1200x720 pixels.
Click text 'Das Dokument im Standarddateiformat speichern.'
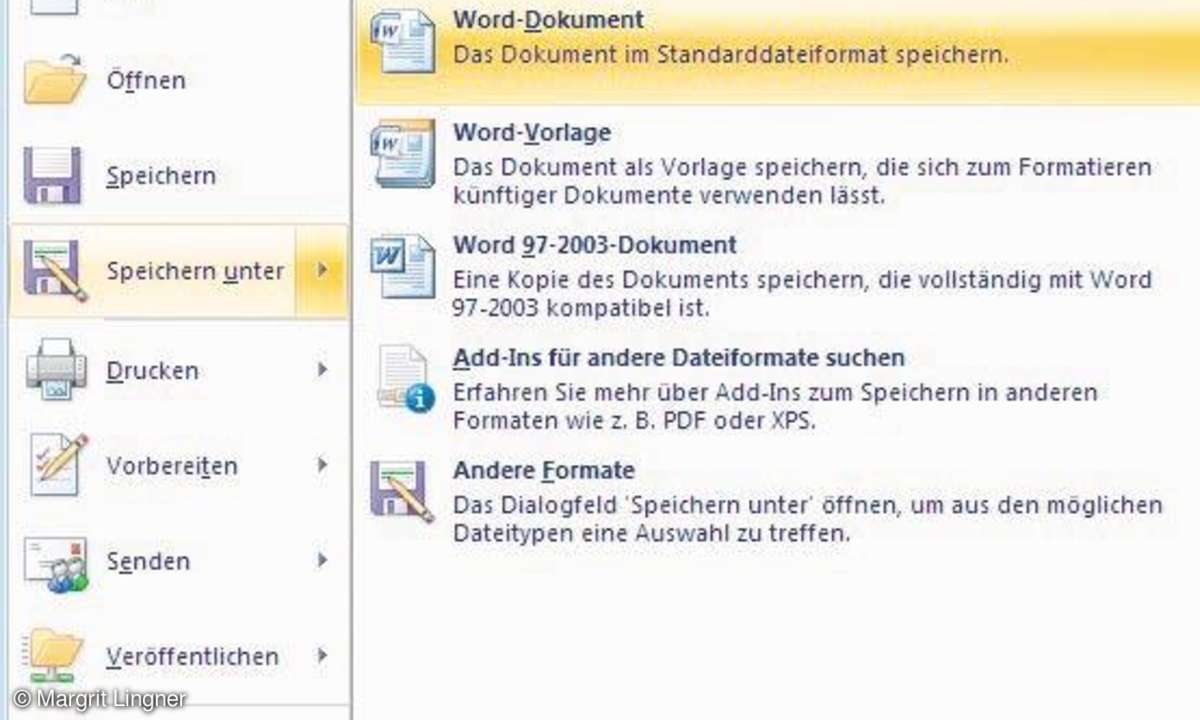coord(730,54)
